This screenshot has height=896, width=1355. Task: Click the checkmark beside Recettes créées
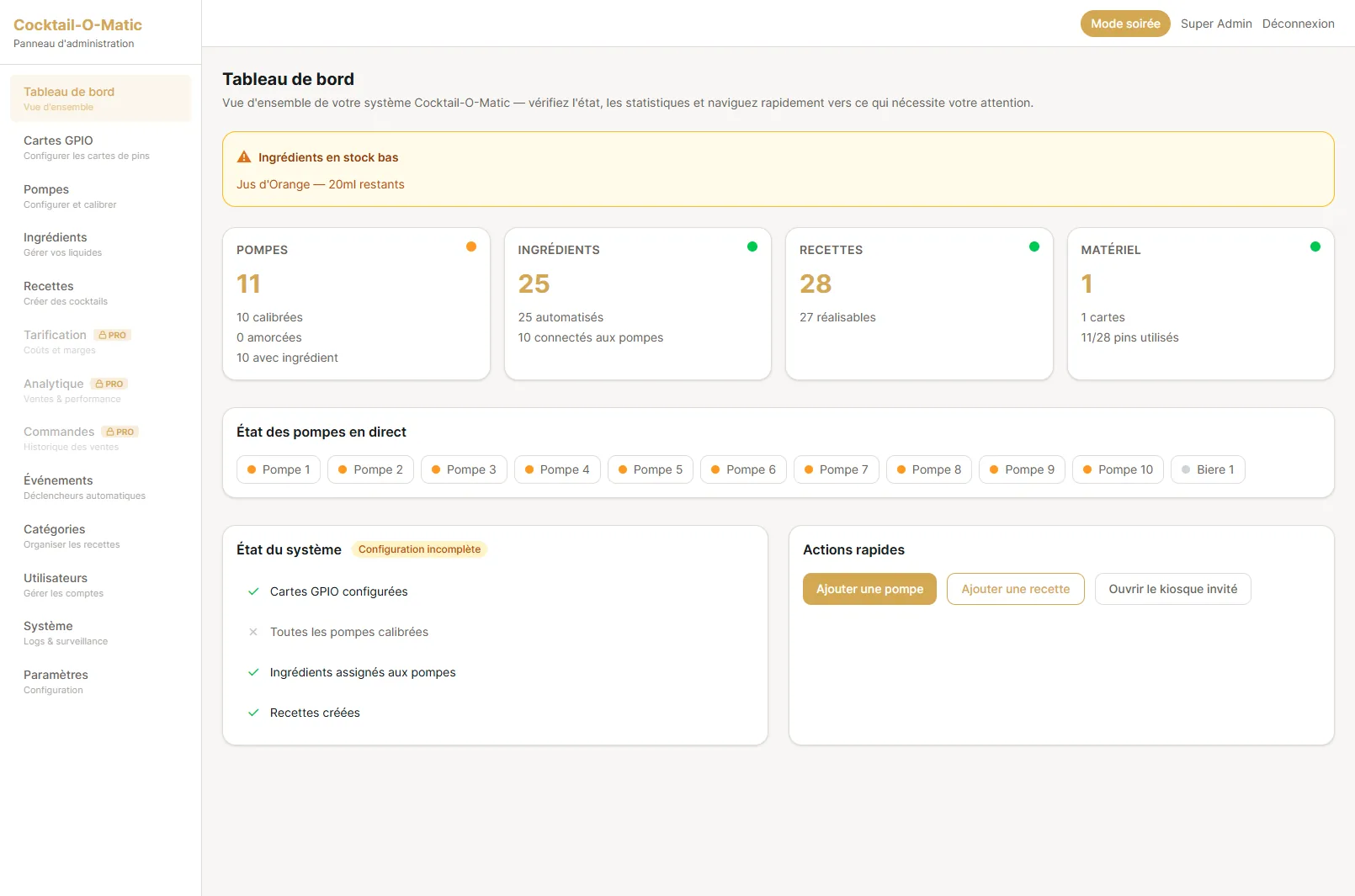[253, 713]
